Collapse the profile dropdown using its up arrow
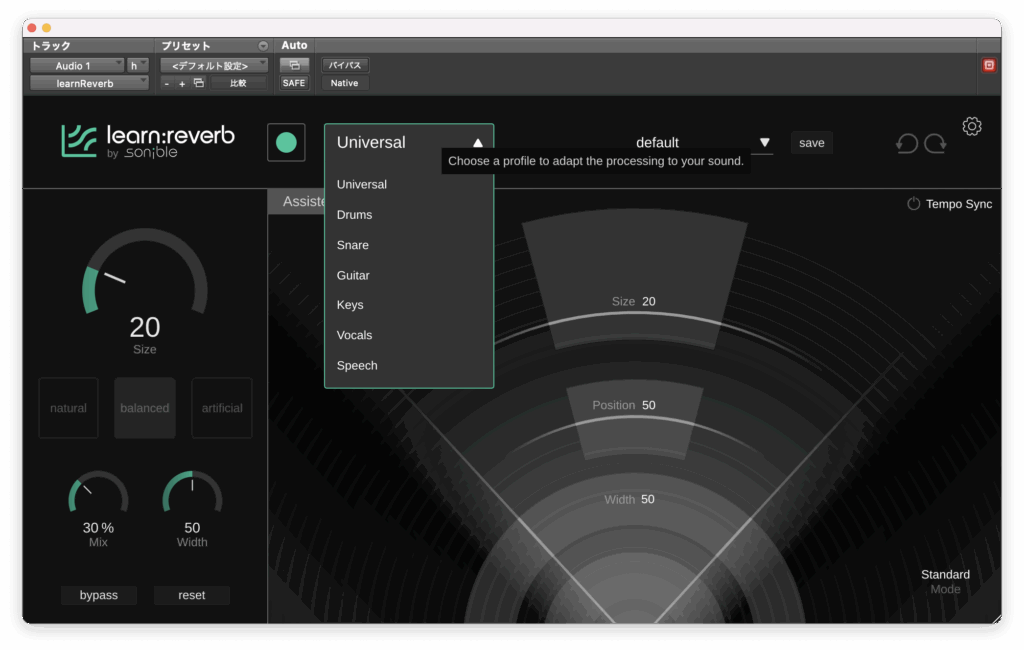Viewport: 1024px width, 650px height. tap(478, 143)
